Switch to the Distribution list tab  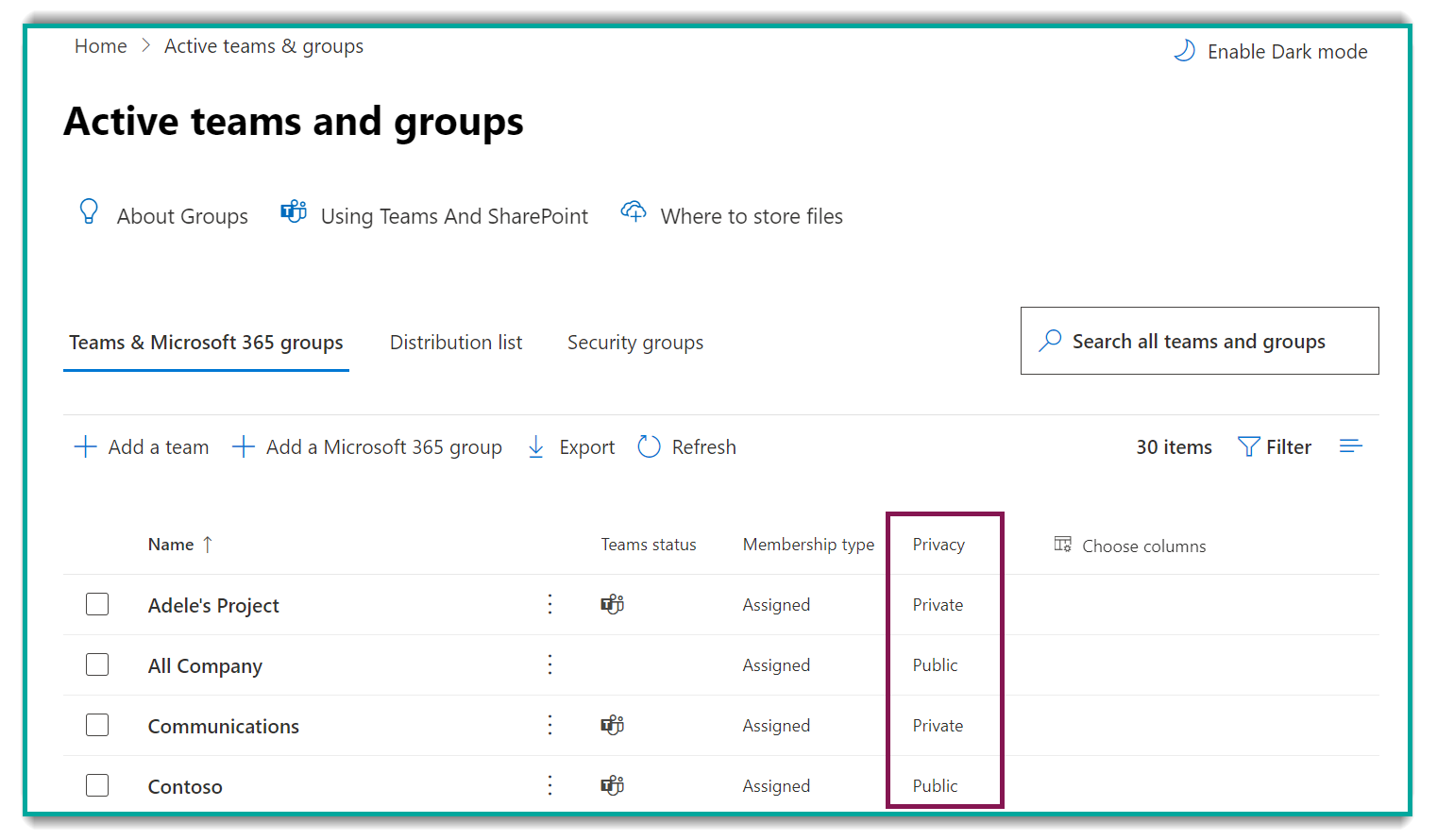point(456,343)
